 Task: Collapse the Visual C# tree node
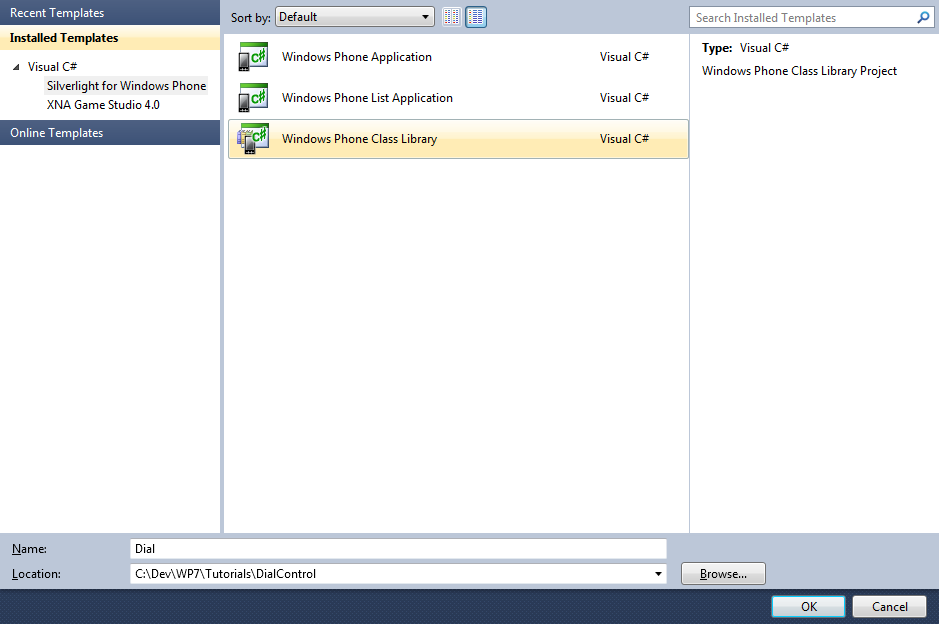(x=16, y=67)
